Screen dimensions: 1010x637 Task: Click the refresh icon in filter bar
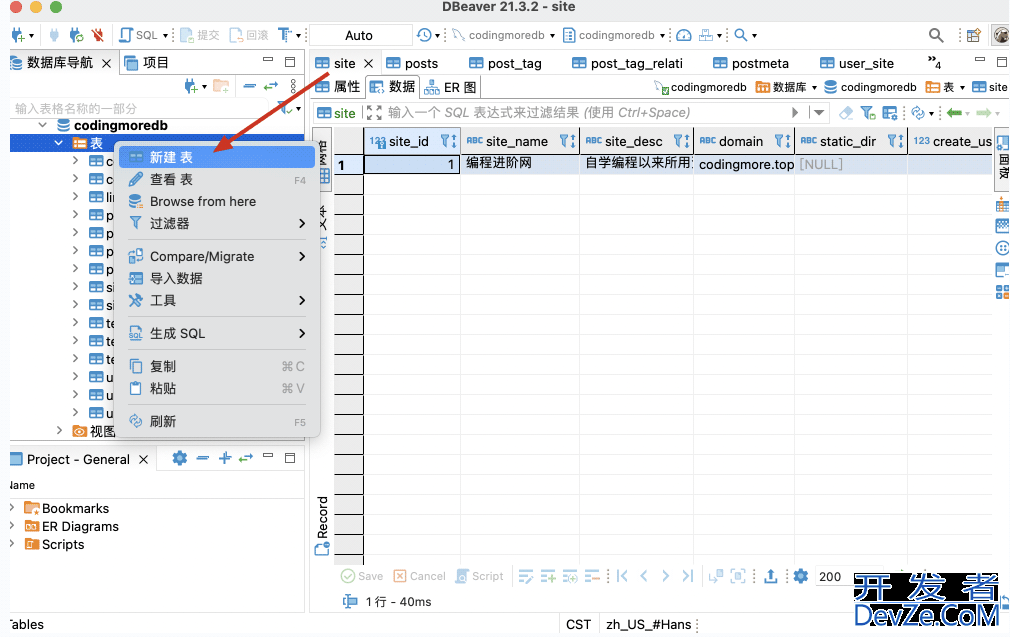pos(918,113)
